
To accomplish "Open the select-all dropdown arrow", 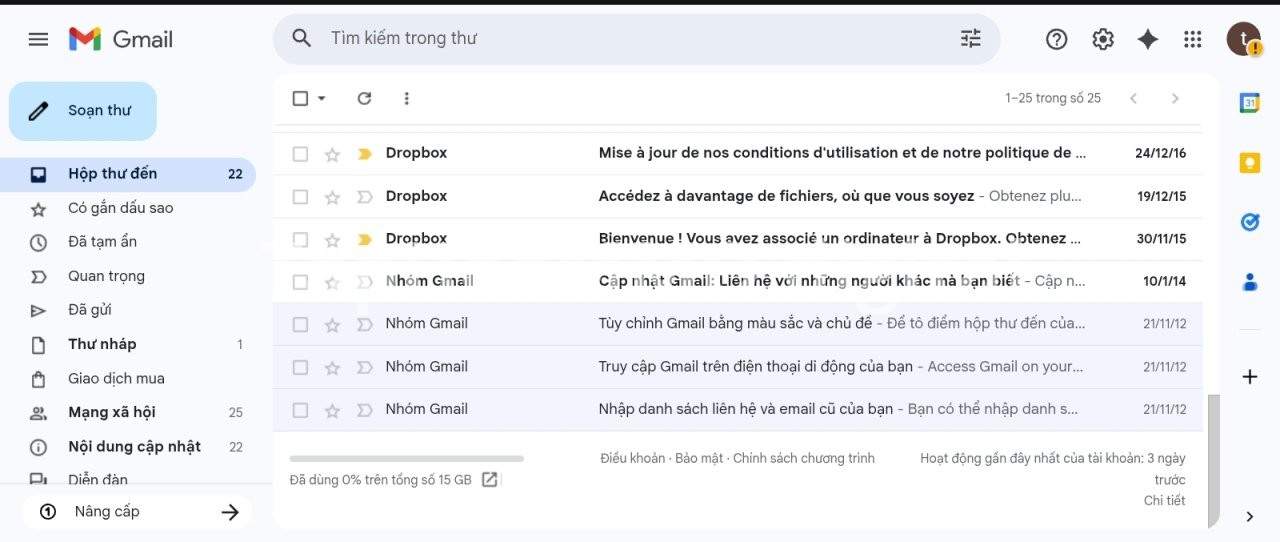I will click(322, 98).
